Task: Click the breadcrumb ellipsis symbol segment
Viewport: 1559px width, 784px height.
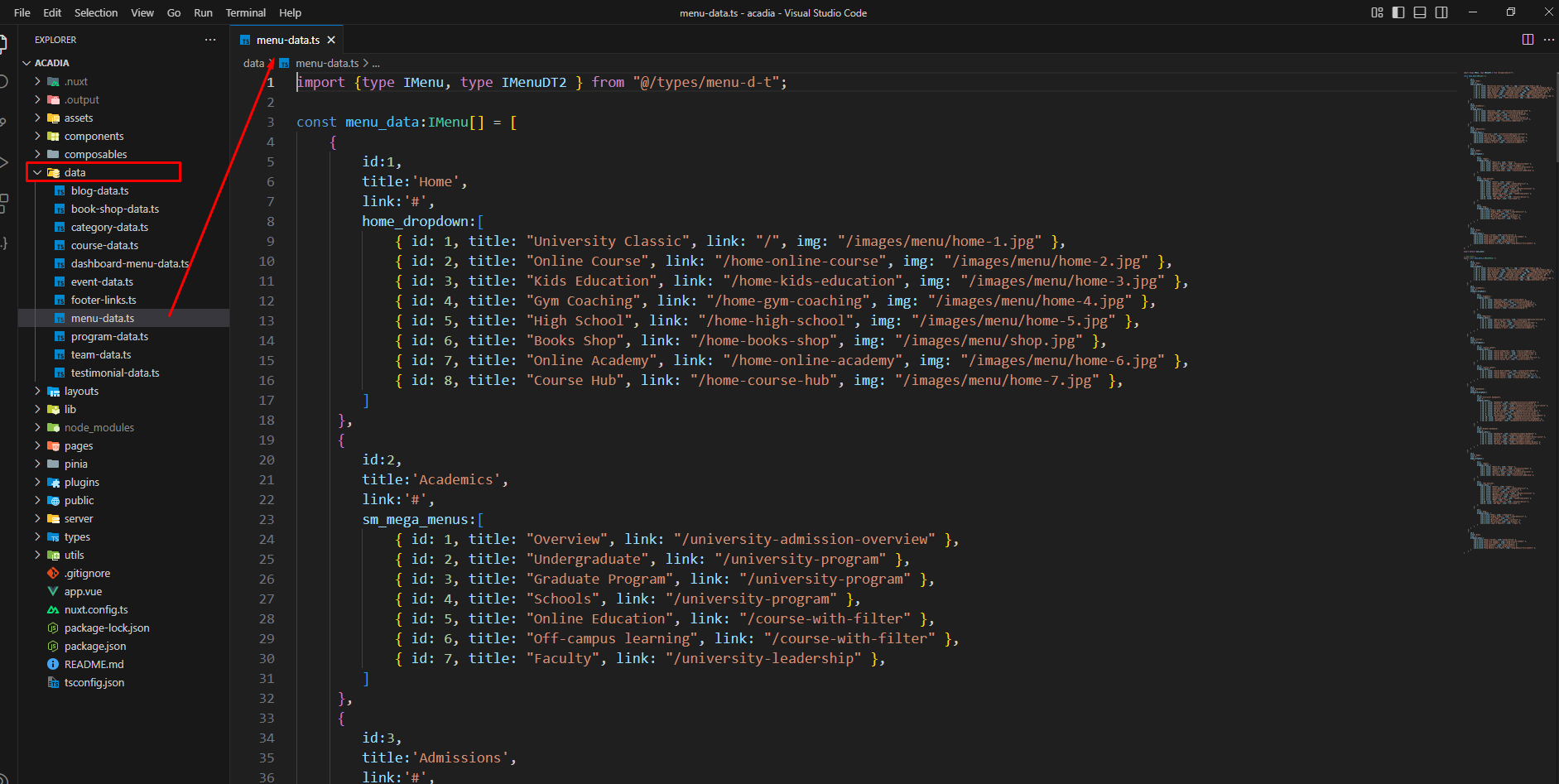Action: click(376, 63)
